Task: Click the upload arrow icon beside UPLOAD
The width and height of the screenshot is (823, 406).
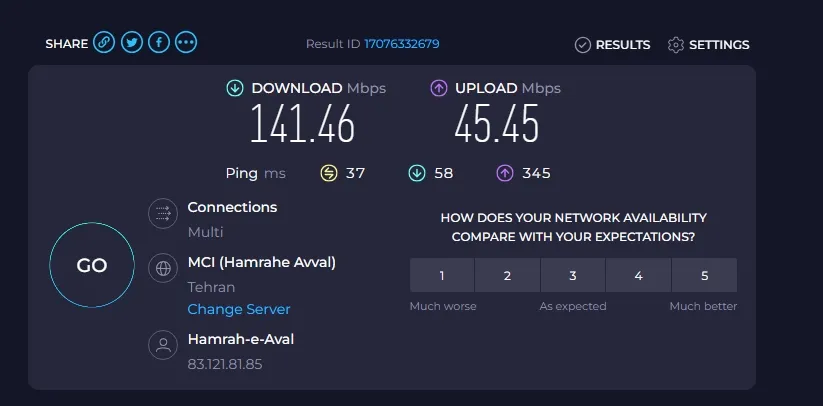Action: (x=438, y=88)
